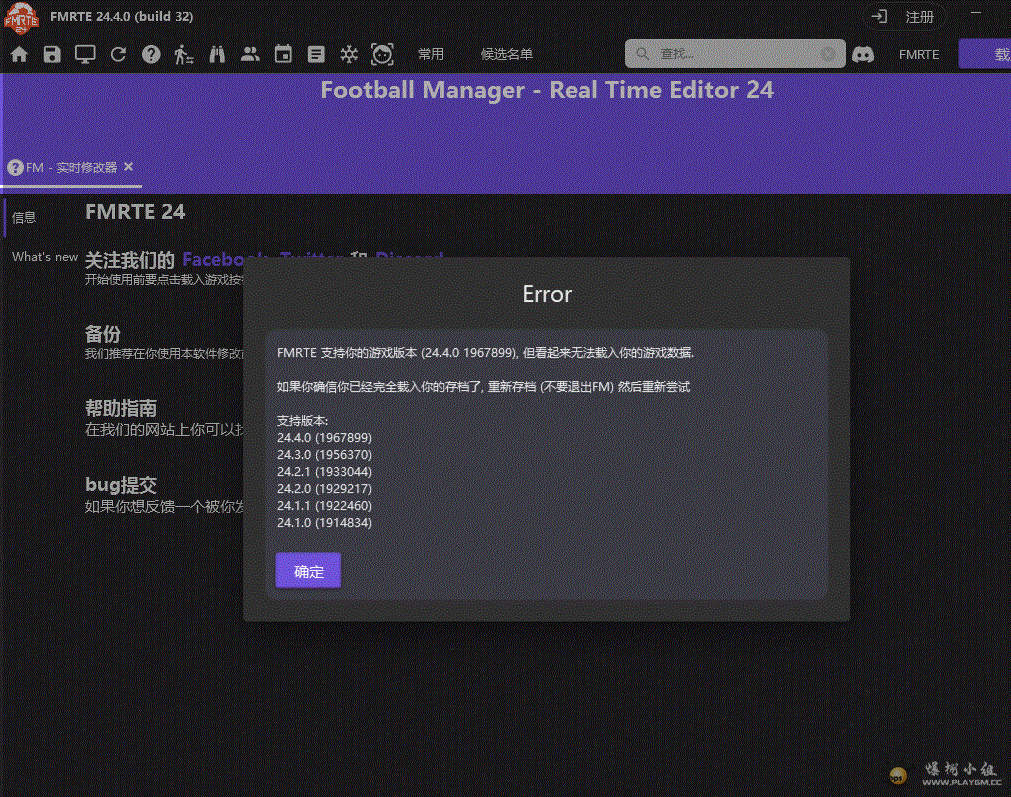Screen dimensions: 1011x797
Task: Select supported version 24.3.0 (1956370)
Action: coord(324,455)
